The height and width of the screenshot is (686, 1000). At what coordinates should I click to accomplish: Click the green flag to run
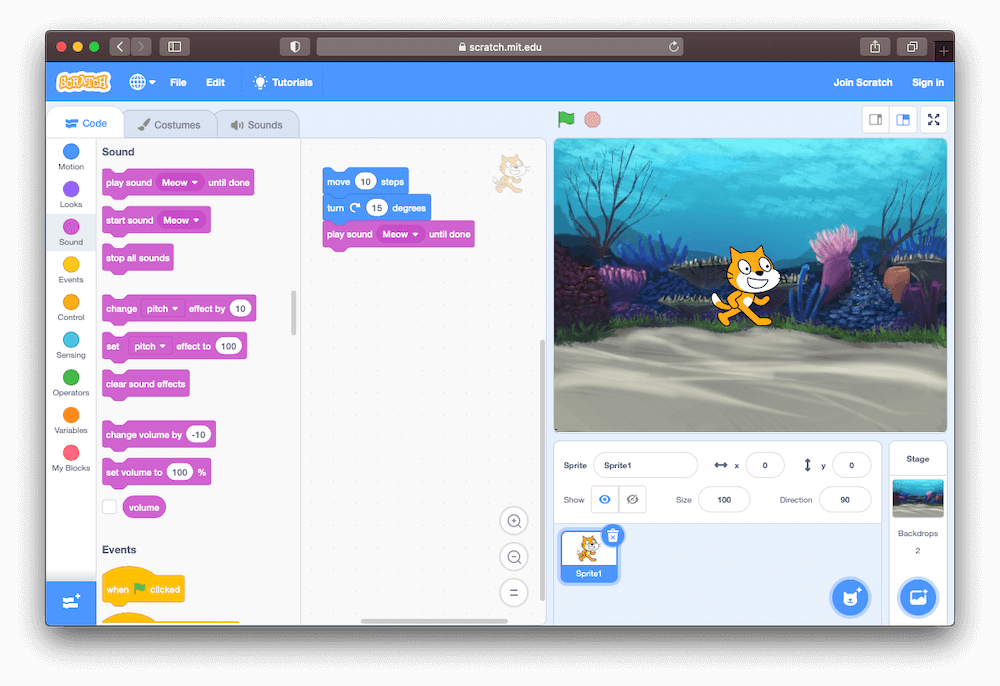coord(566,119)
